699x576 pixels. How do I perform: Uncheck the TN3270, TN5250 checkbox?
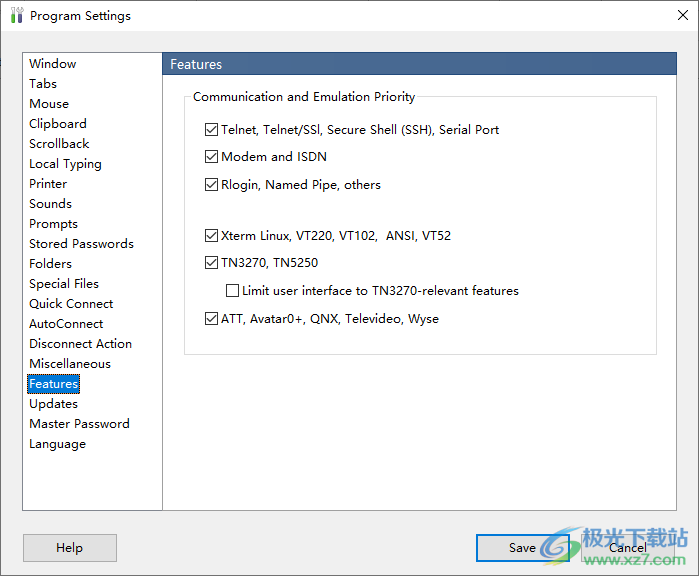(211, 264)
